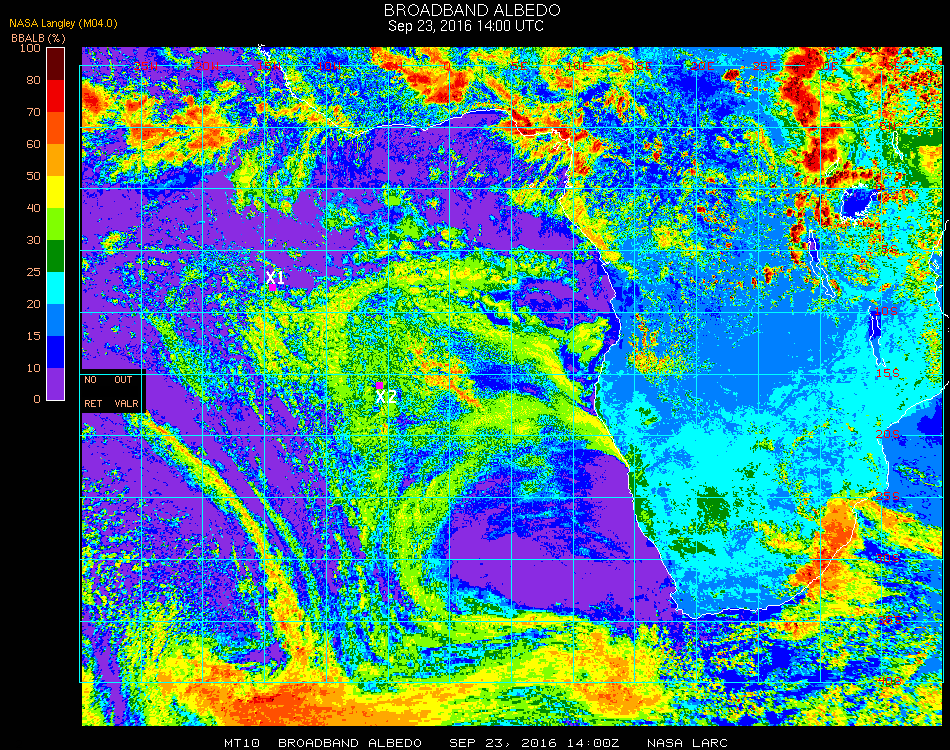This screenshot has width=950, height=750.
Task: Click the 'NO' legend label
Action: (x=90, y=380)
